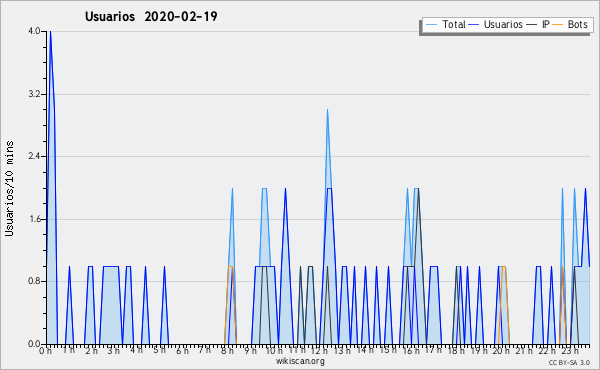Image resolution: width=600 pixels, height=370 pixels.
Task: Click the wikiscan.org text below chart
Action: point(300,361)
